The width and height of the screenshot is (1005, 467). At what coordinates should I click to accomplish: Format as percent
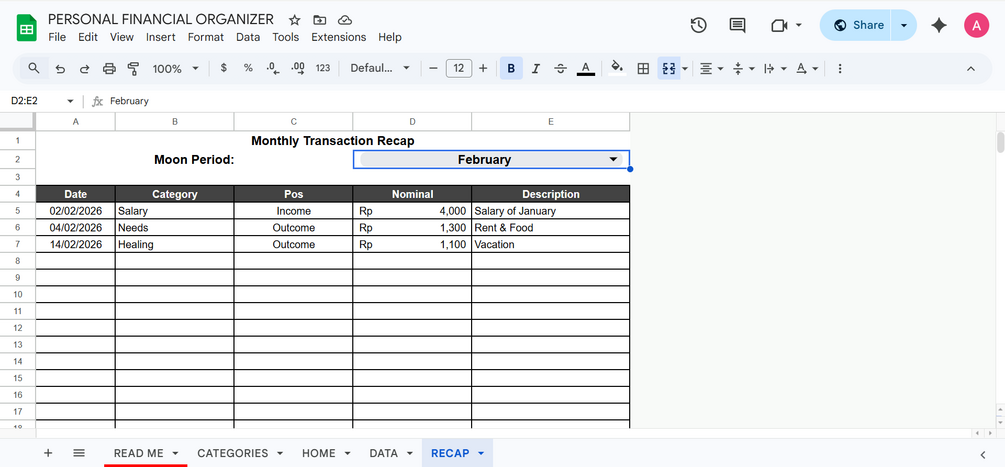coord(247,68)
